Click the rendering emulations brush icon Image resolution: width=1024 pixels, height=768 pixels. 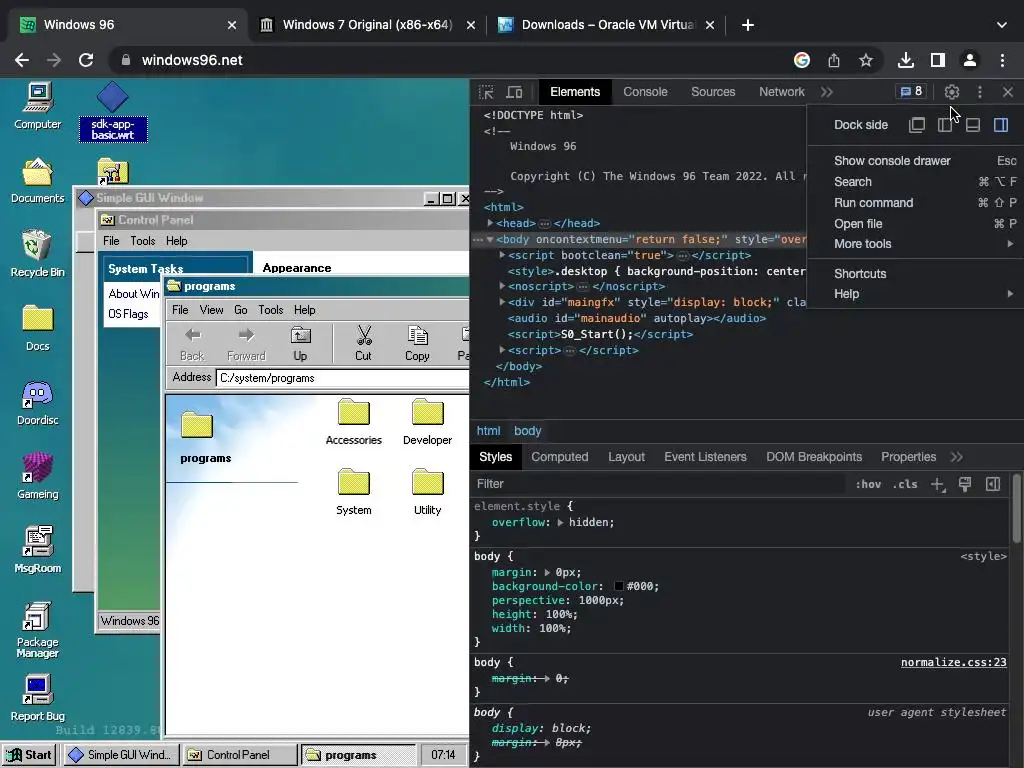[965, 484]
